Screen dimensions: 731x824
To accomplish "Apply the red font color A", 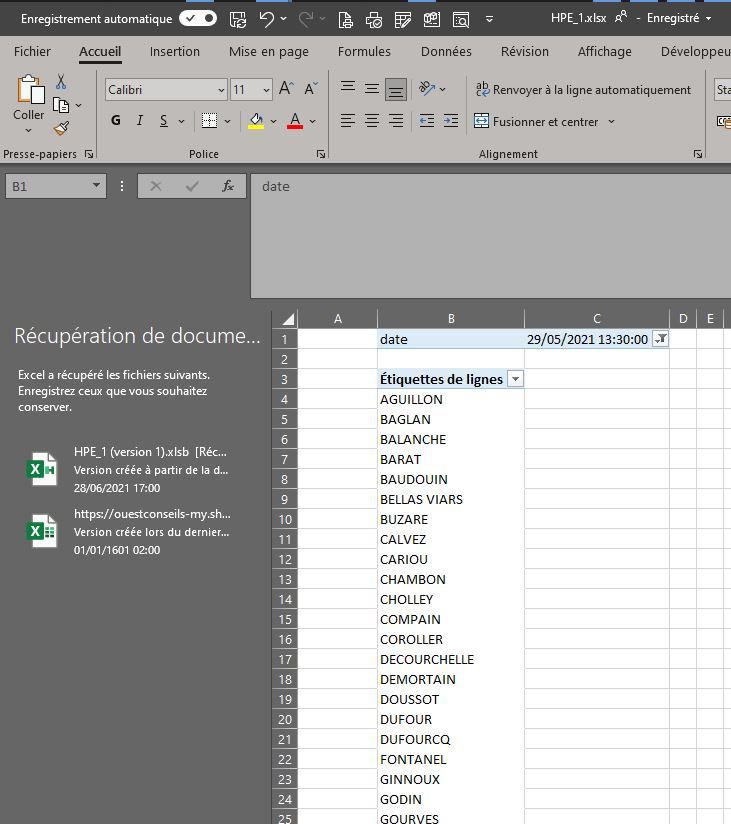I will coord(295,121).
